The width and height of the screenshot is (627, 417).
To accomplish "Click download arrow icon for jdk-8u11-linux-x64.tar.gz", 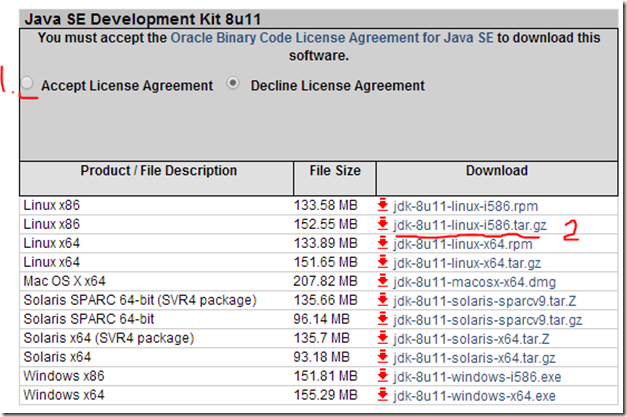I will pyautogui.click(x=383, y=260).
